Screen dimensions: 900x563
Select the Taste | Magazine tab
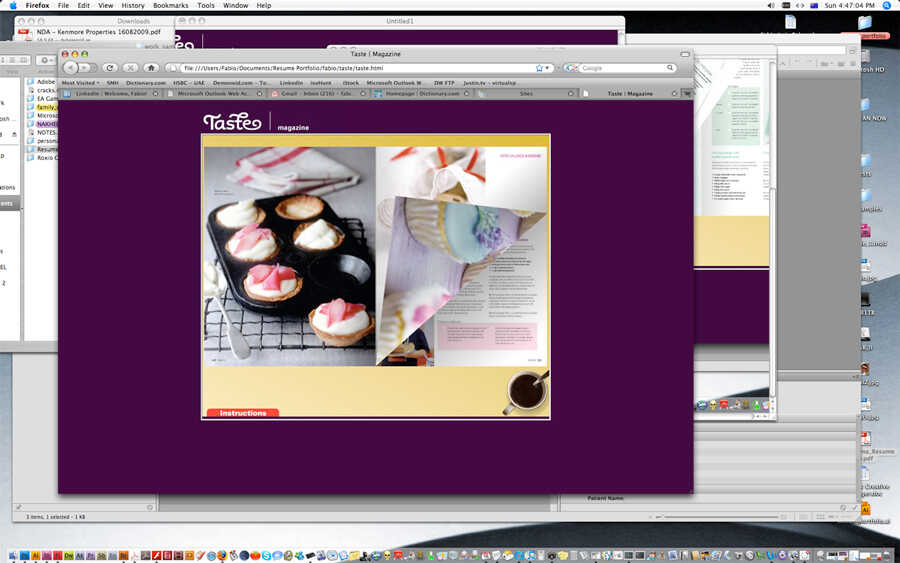coord(628,94)
